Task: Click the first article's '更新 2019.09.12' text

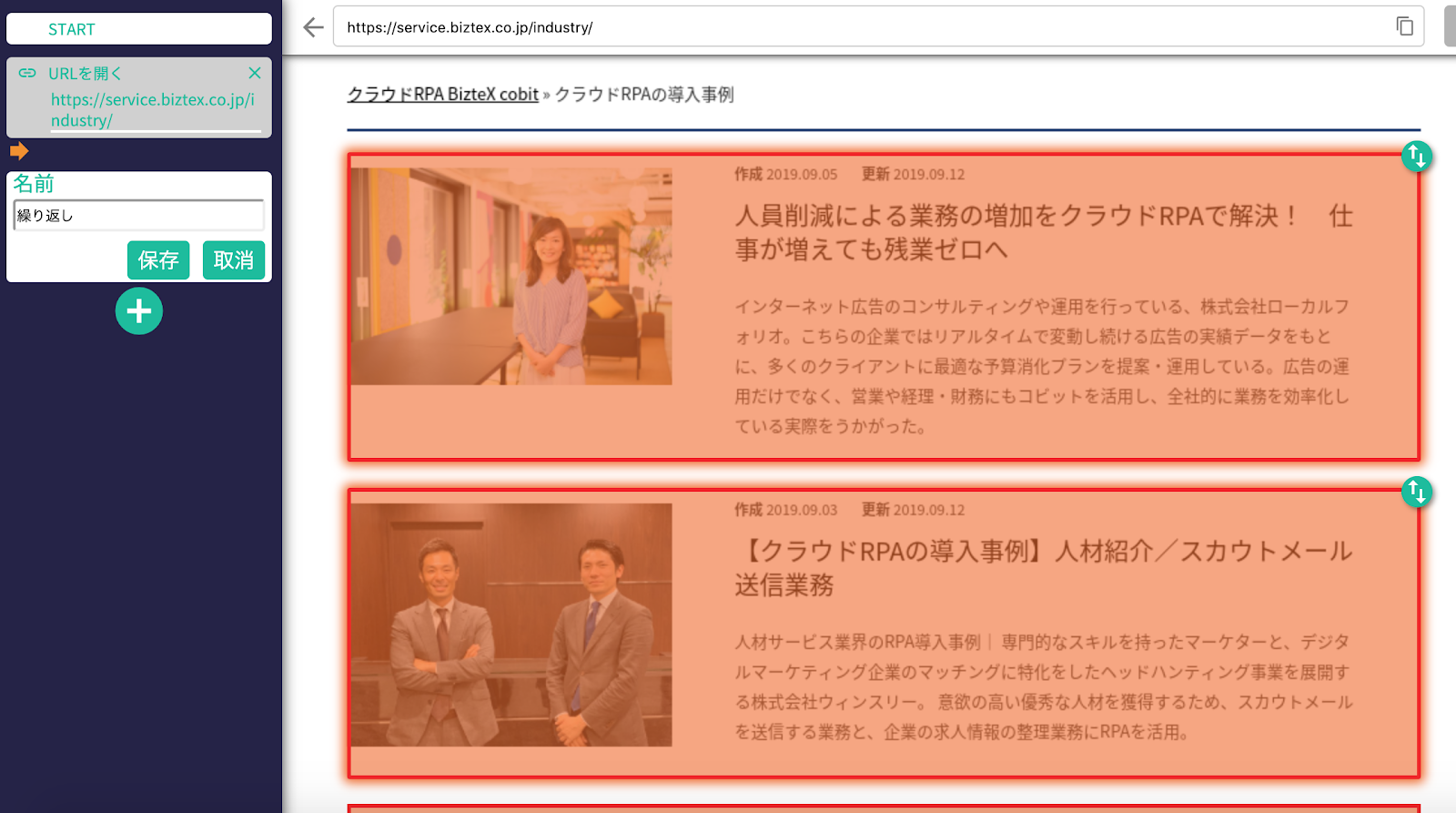Action: pos(914,175)
